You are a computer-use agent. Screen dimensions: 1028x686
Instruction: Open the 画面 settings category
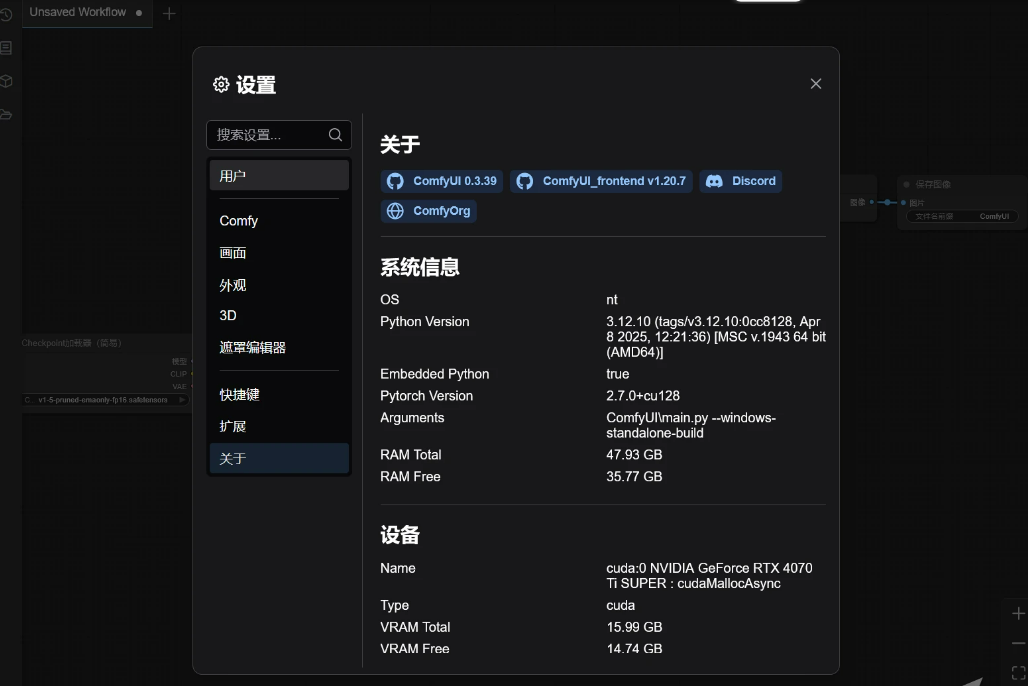[x=279, y=253]
